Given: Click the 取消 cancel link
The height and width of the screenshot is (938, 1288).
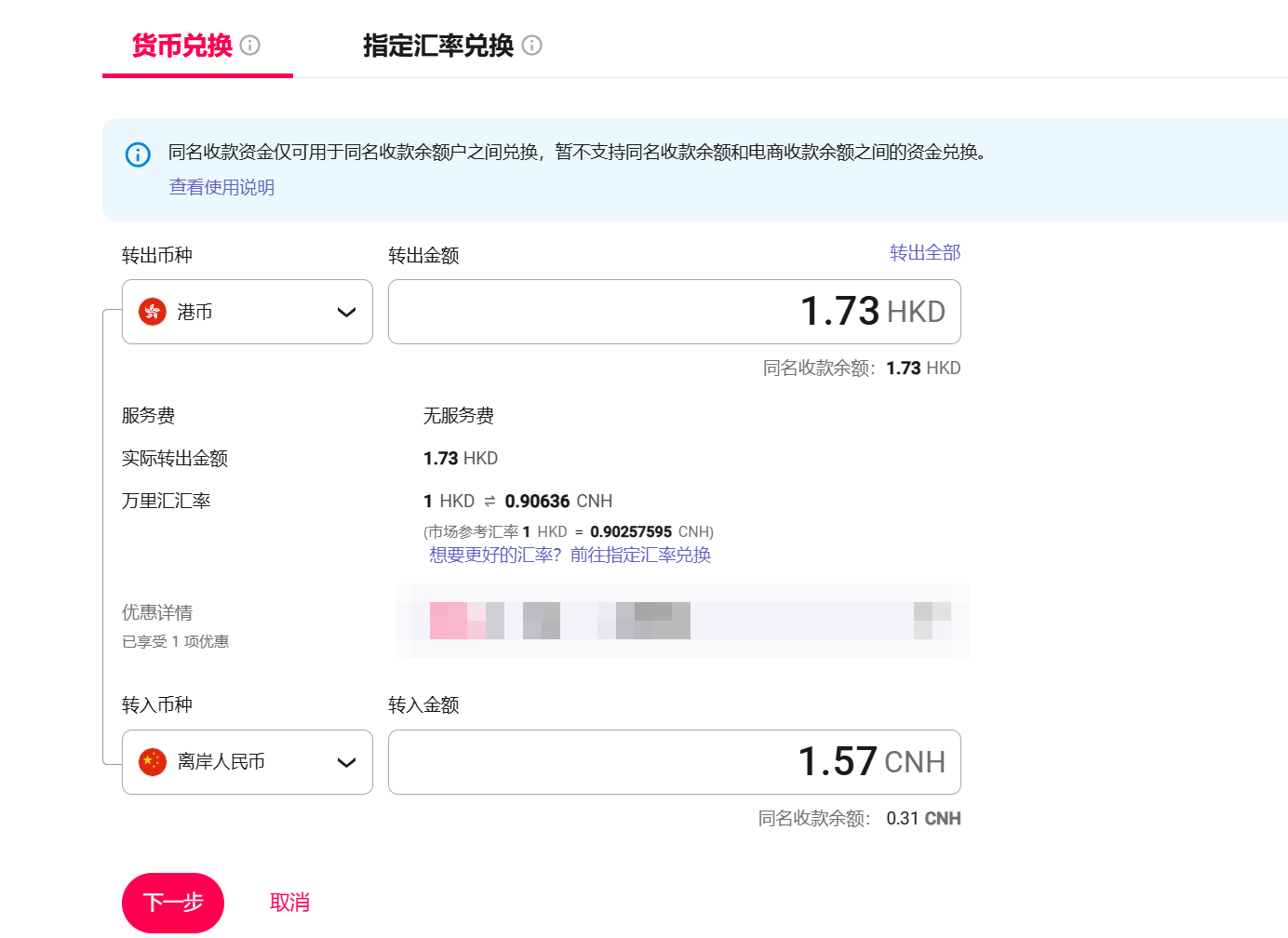Looking at the screenshot, I should [x=289, y=903].
